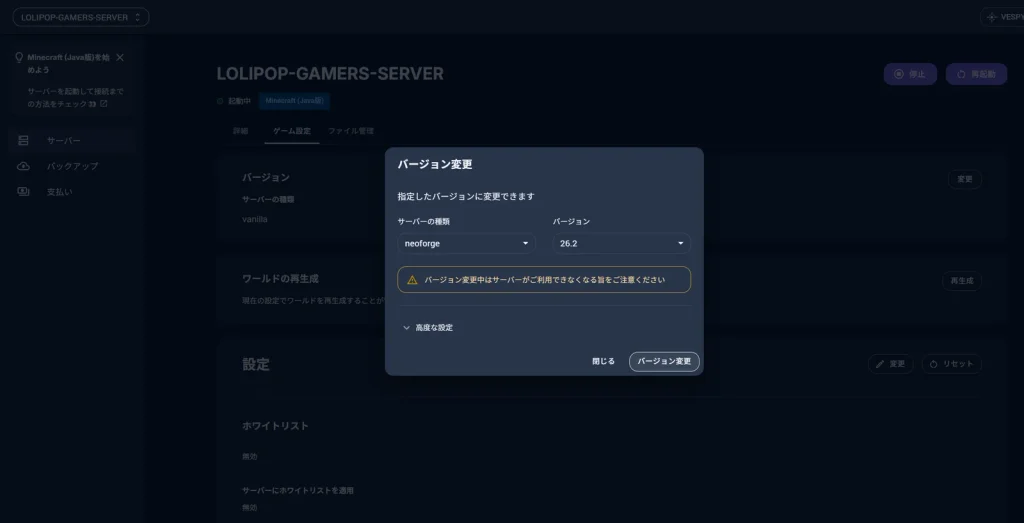
Task: Click the 停止 button to stop server
Action: 910,74
